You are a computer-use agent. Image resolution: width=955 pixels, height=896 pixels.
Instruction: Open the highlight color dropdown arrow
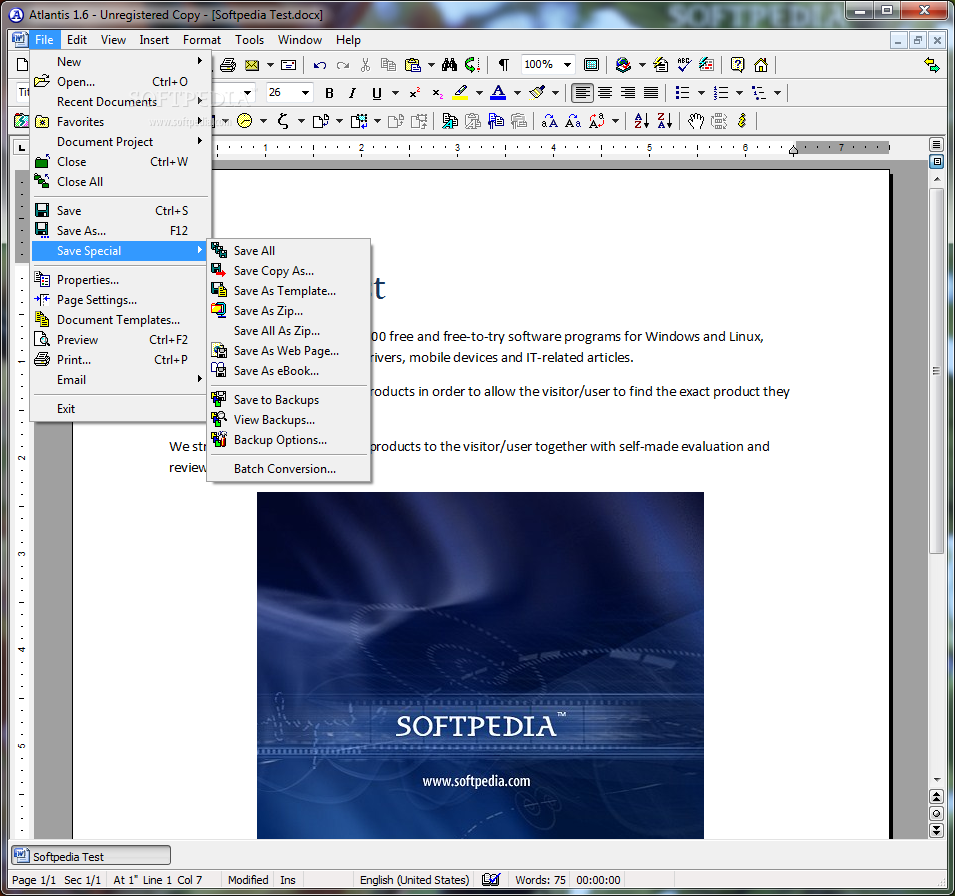pyautogui.click(x=479, y=93)
